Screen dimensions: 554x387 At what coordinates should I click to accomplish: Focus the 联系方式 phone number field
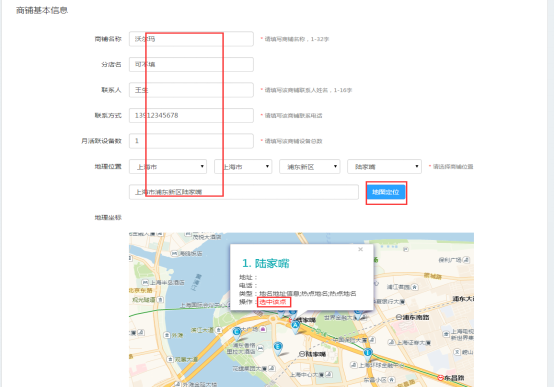[191, 116]
